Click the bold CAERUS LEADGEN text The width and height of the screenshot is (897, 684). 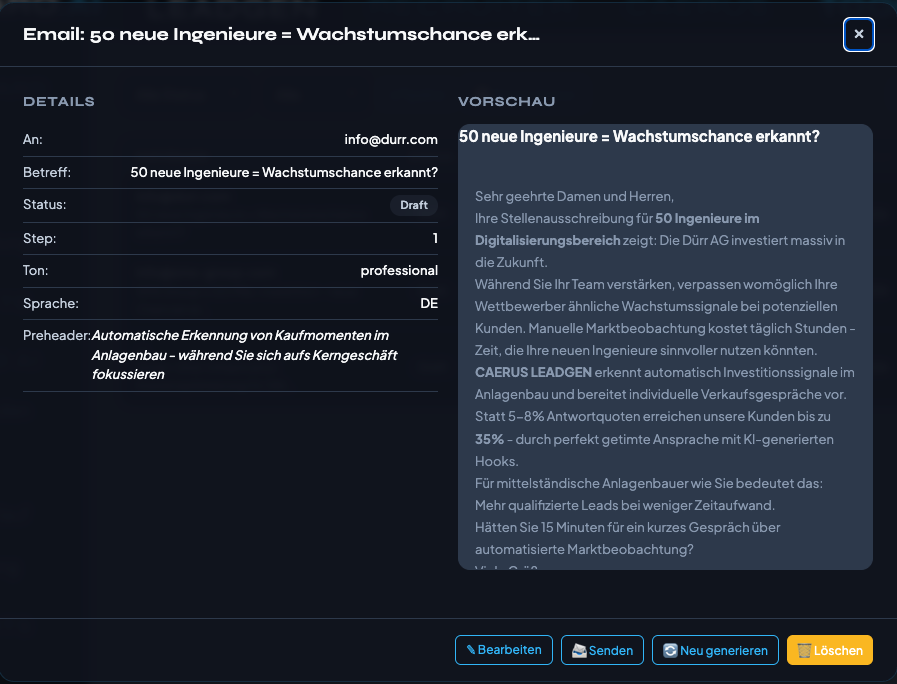pyautogui.click(x=534, y=373)
